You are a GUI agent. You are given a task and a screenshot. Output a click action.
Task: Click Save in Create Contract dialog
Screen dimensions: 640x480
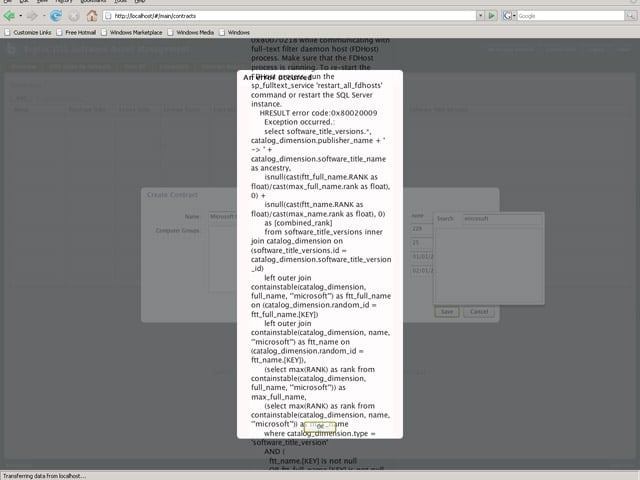[447, 312]
